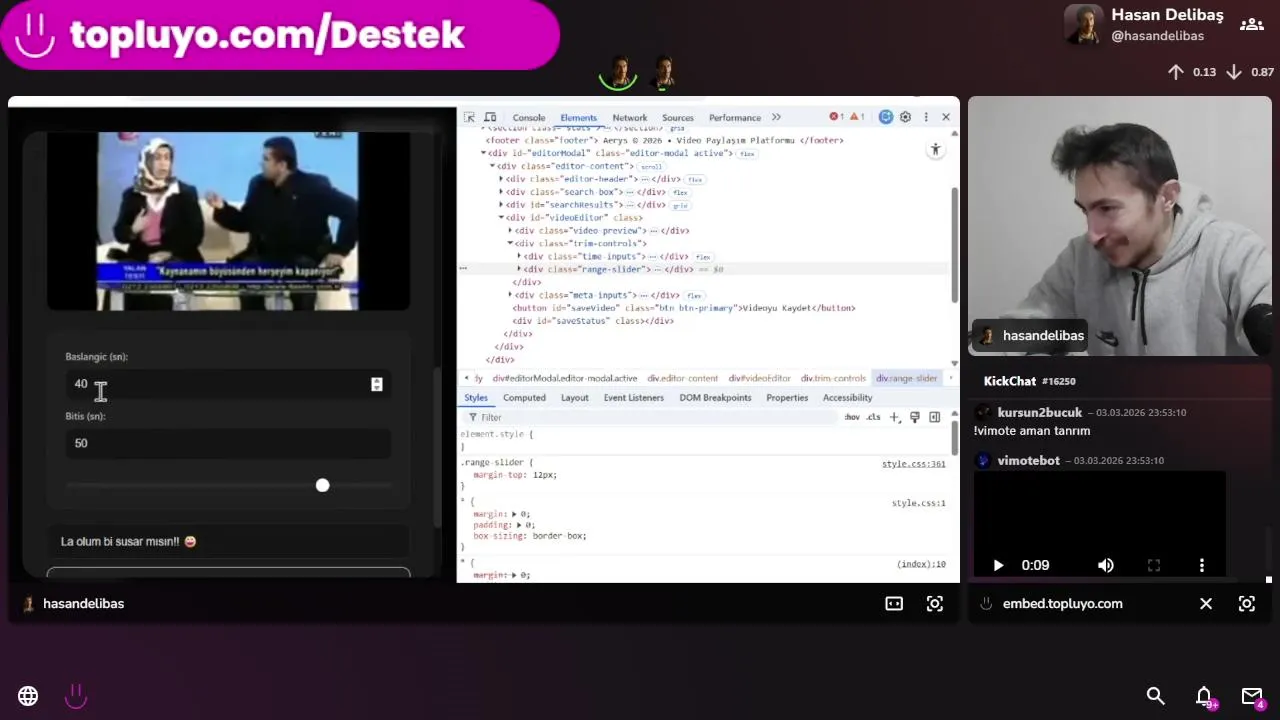Screen dimensions: 1280x720
Task: Open the DevTools three-dot customize menu
Action: pyautogui.click(x=926, y=117)
